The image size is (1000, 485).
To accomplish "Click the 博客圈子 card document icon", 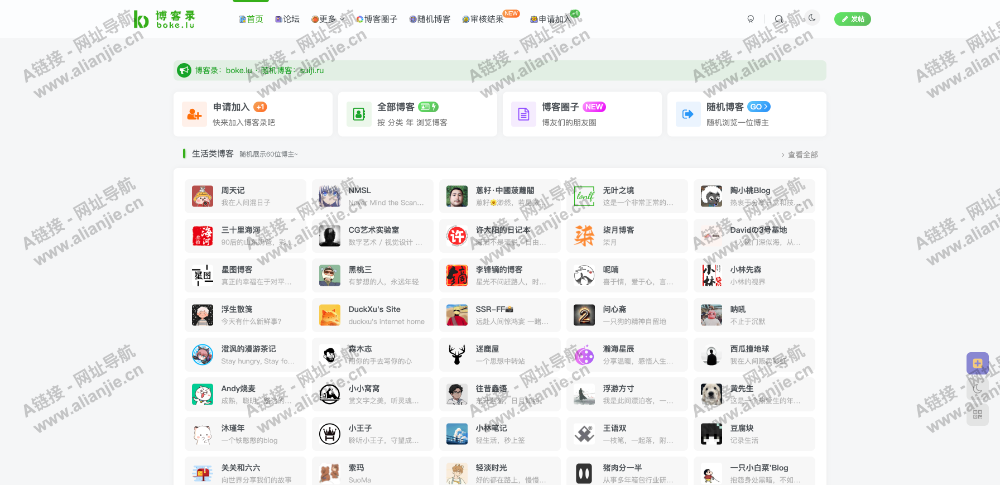I will tap(524, 114).
